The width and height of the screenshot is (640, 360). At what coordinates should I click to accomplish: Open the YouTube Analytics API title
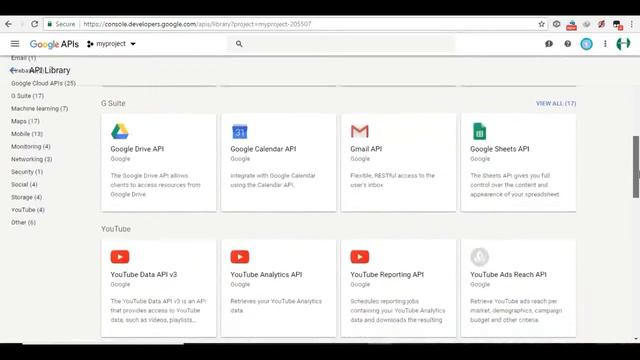266,275
